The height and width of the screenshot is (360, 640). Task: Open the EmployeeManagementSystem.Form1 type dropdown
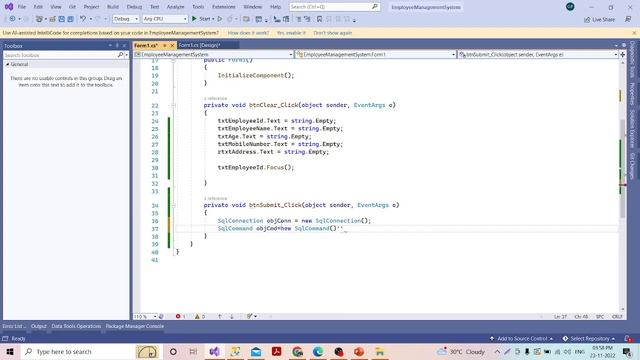pyautogui.click(x=376, y=54)
